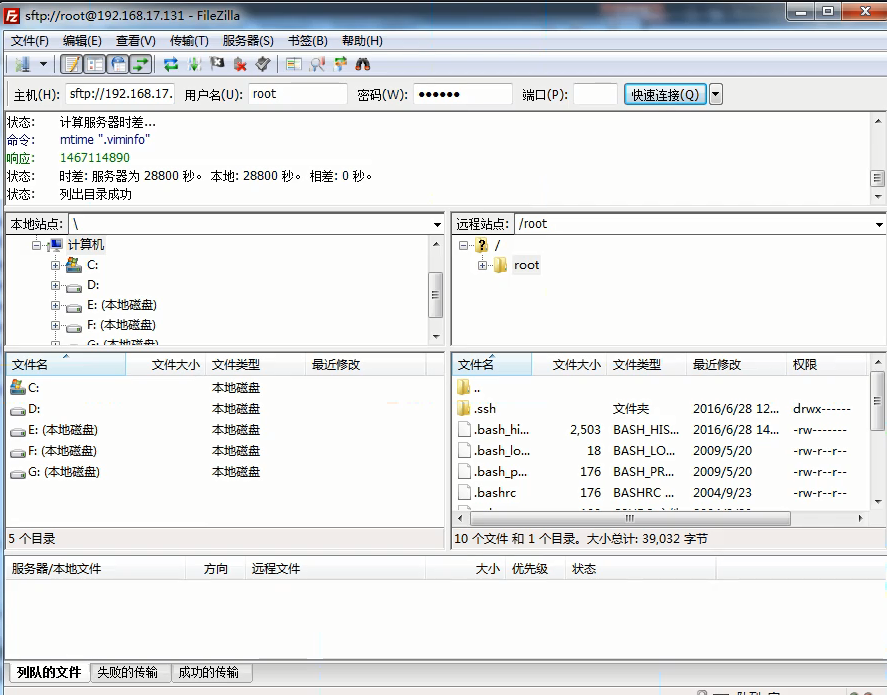The width and height of the screenshot is (887, 695).
Task: Sort local files by 文件名 column
Action: pos(66,365)
